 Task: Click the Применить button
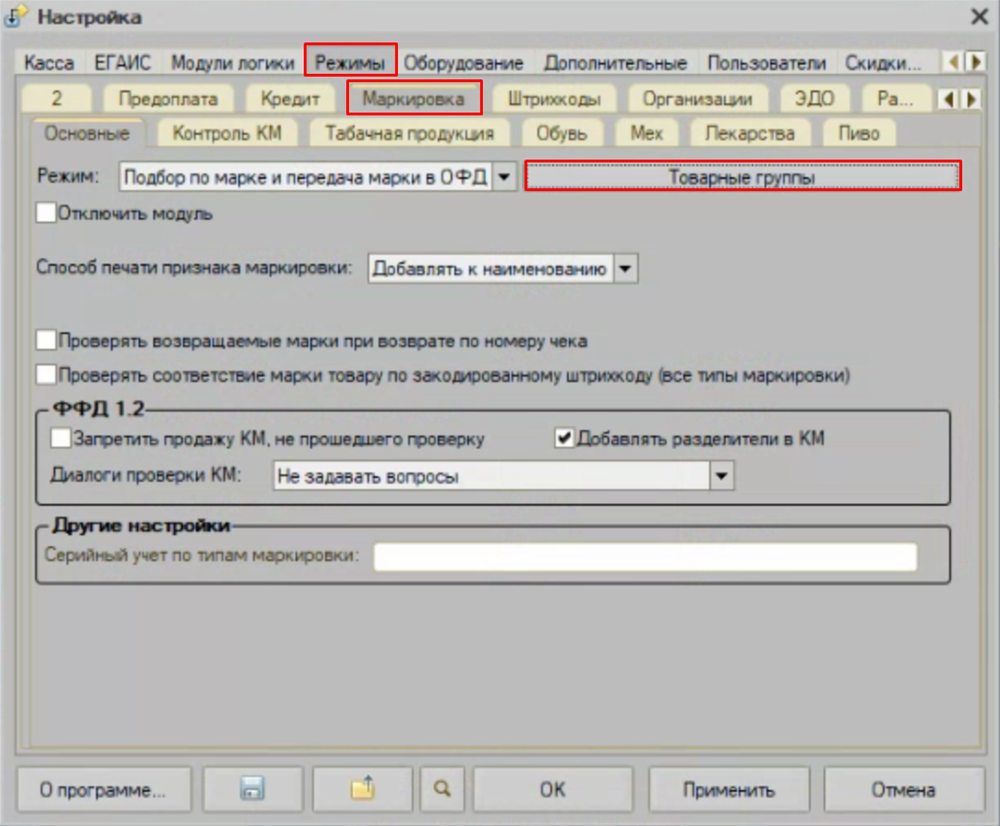729,789
